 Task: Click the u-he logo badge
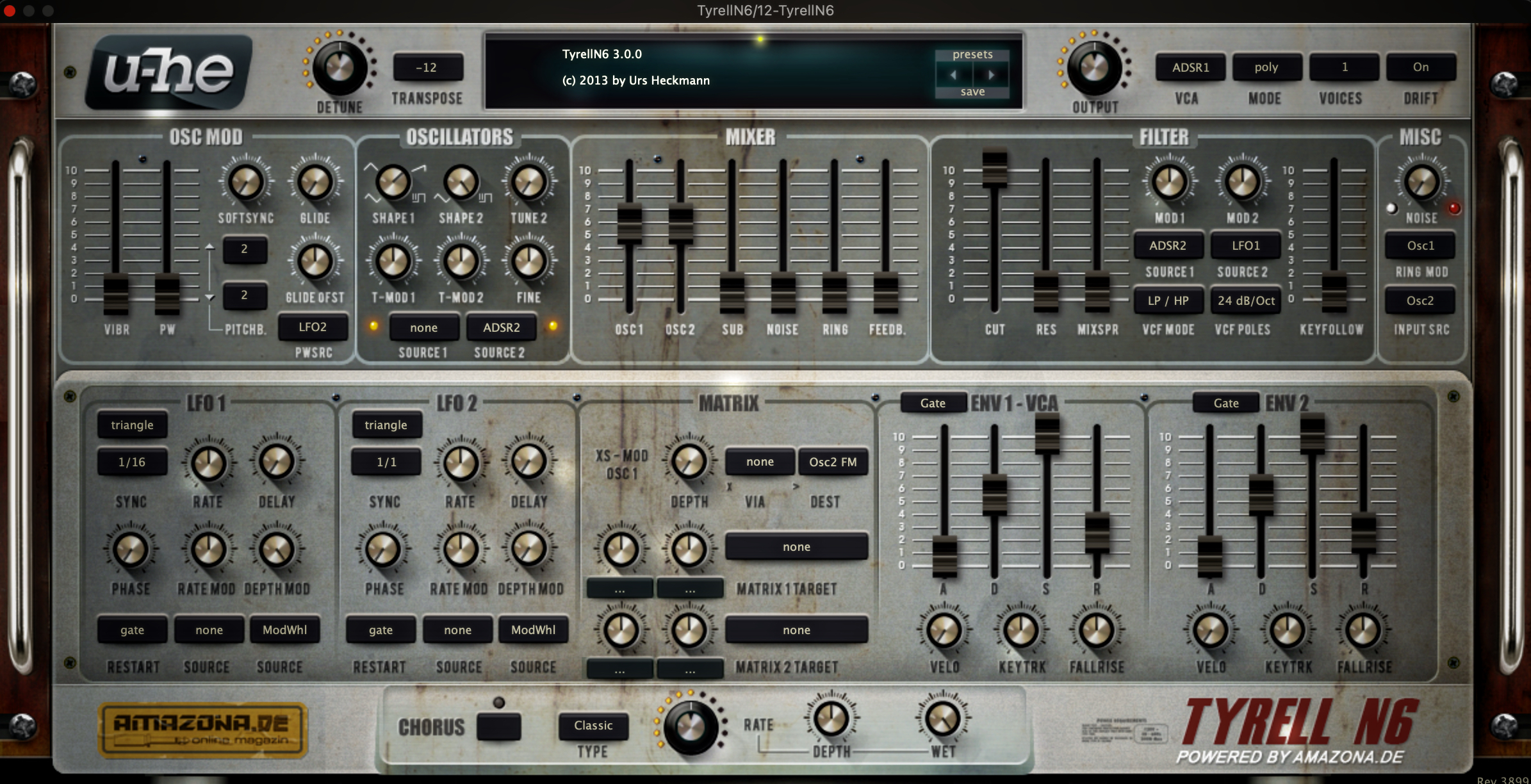click(x=169, y=72)
